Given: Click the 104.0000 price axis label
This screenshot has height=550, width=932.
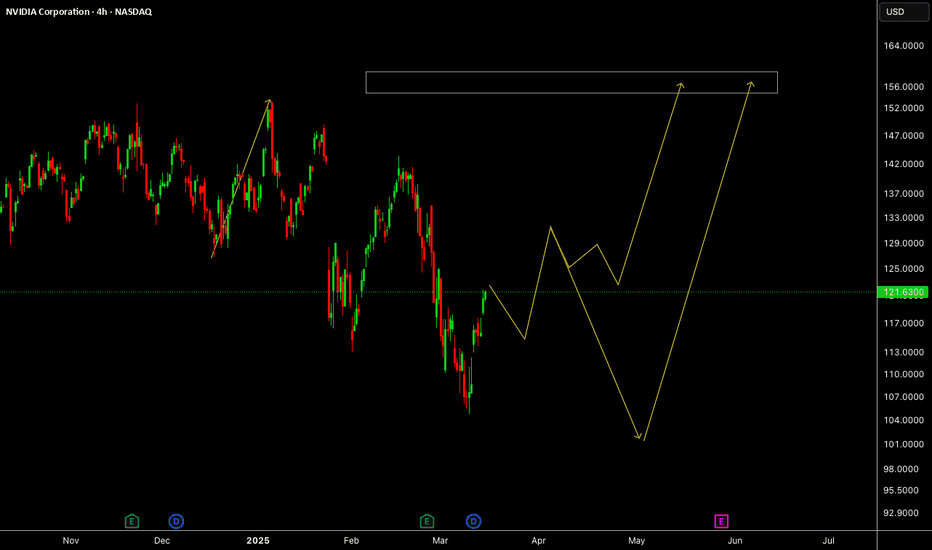Looking at the screenshot, I should click(903, 420).
